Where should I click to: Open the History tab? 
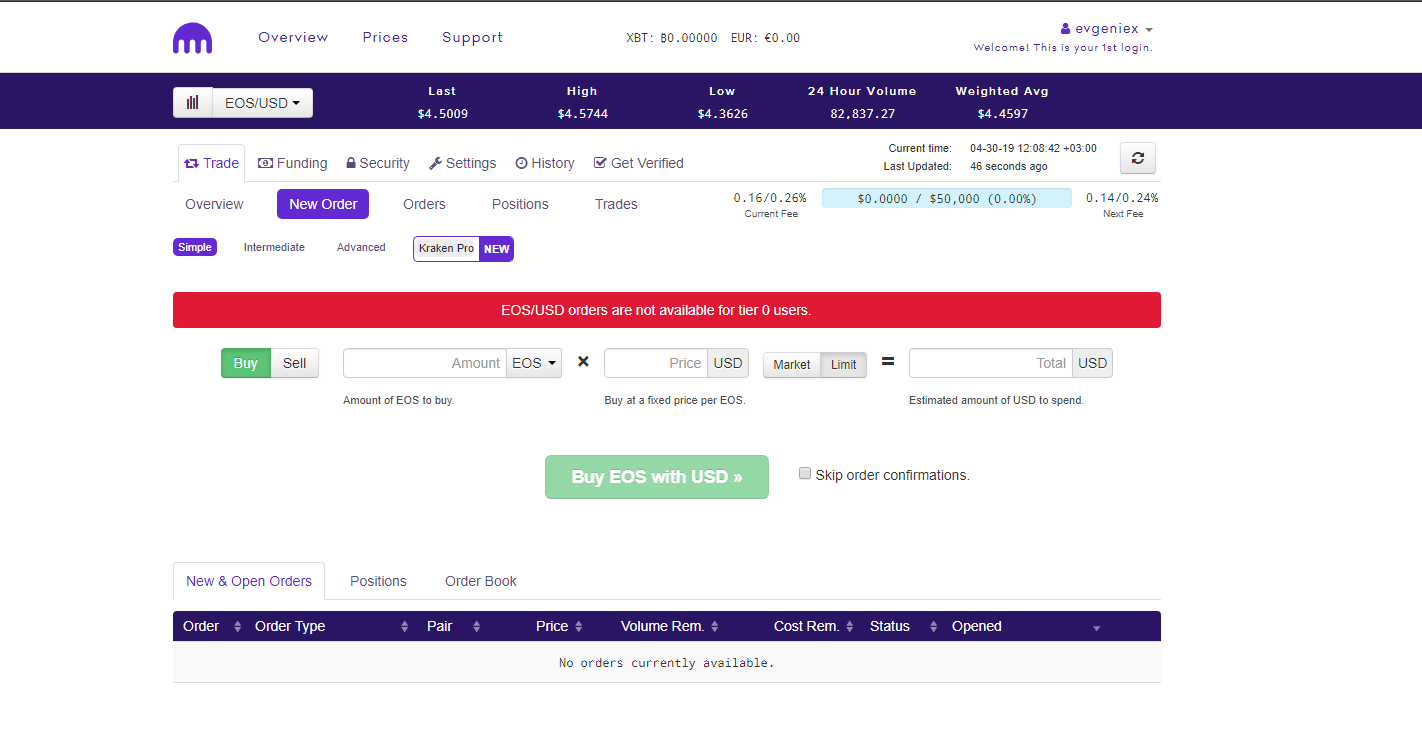tap(545, 163)
